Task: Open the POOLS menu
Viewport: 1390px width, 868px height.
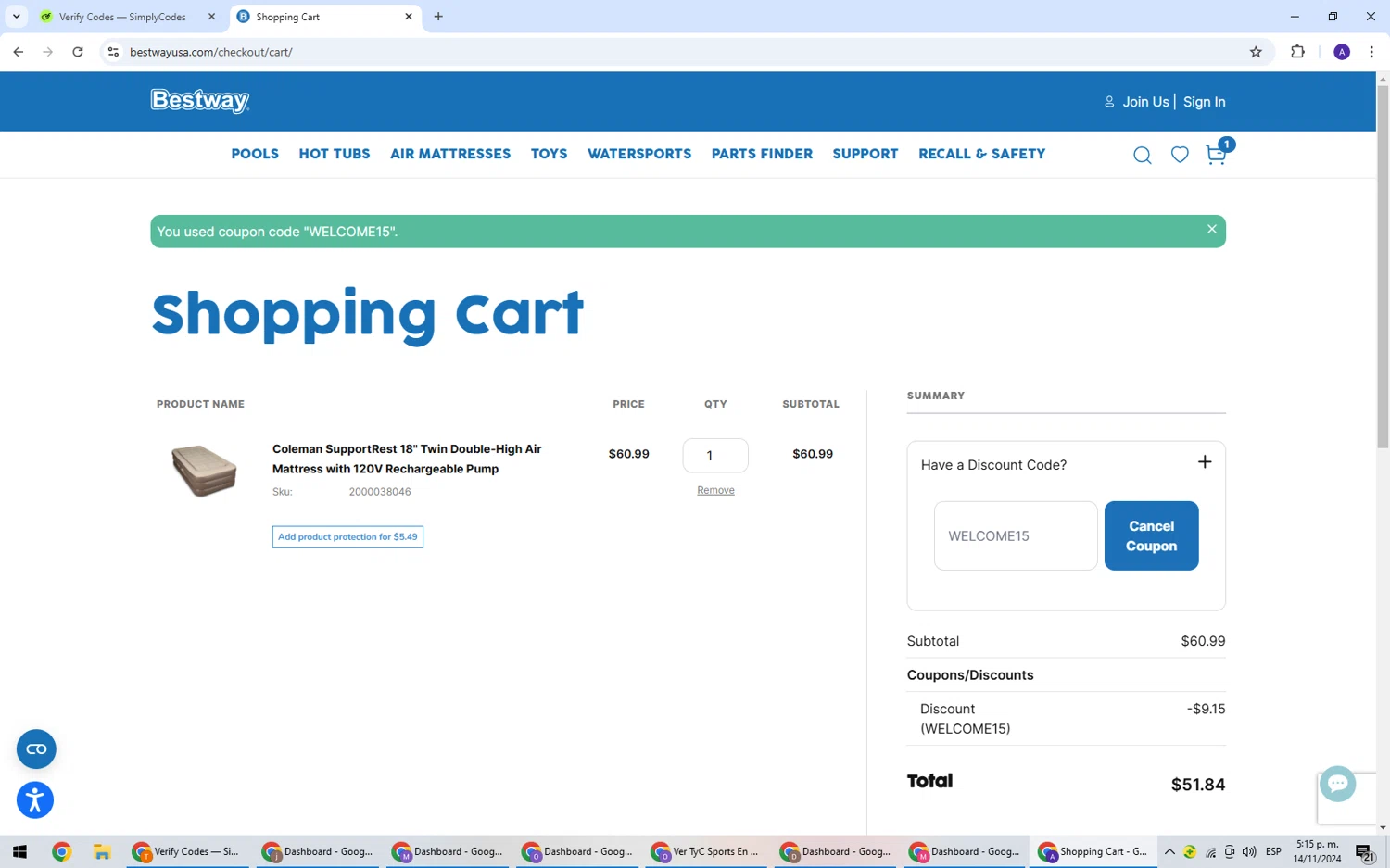Action: (x=255, y=154)
